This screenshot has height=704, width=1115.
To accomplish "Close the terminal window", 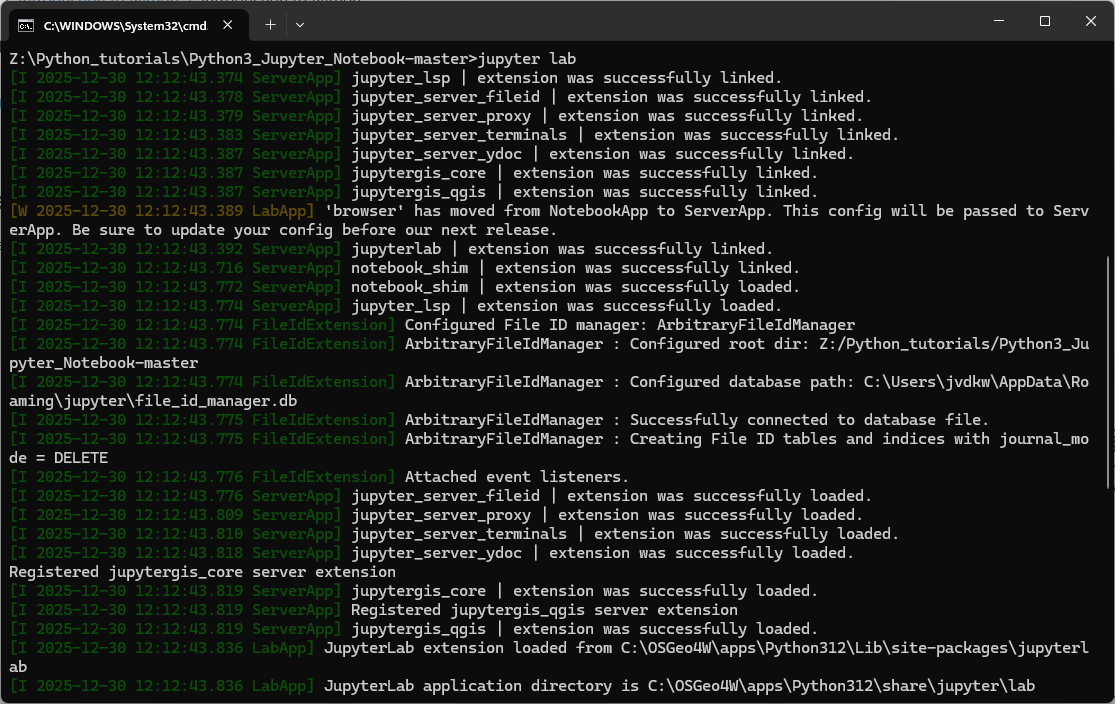I will (1090, 21).
